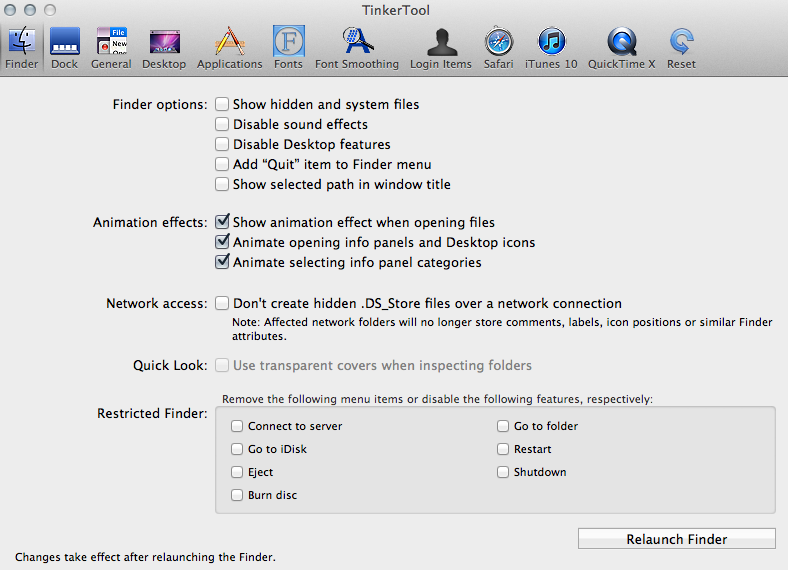
Task: Check Disable sound effects
Action: (x=222, y=124)
